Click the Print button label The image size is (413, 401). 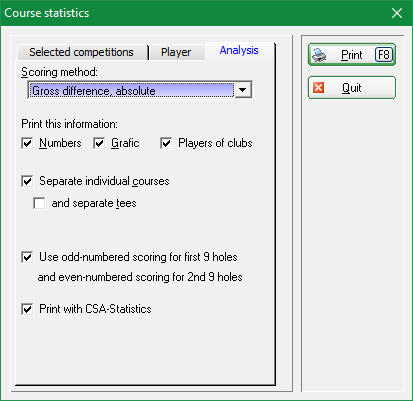(x=351, y=55)
